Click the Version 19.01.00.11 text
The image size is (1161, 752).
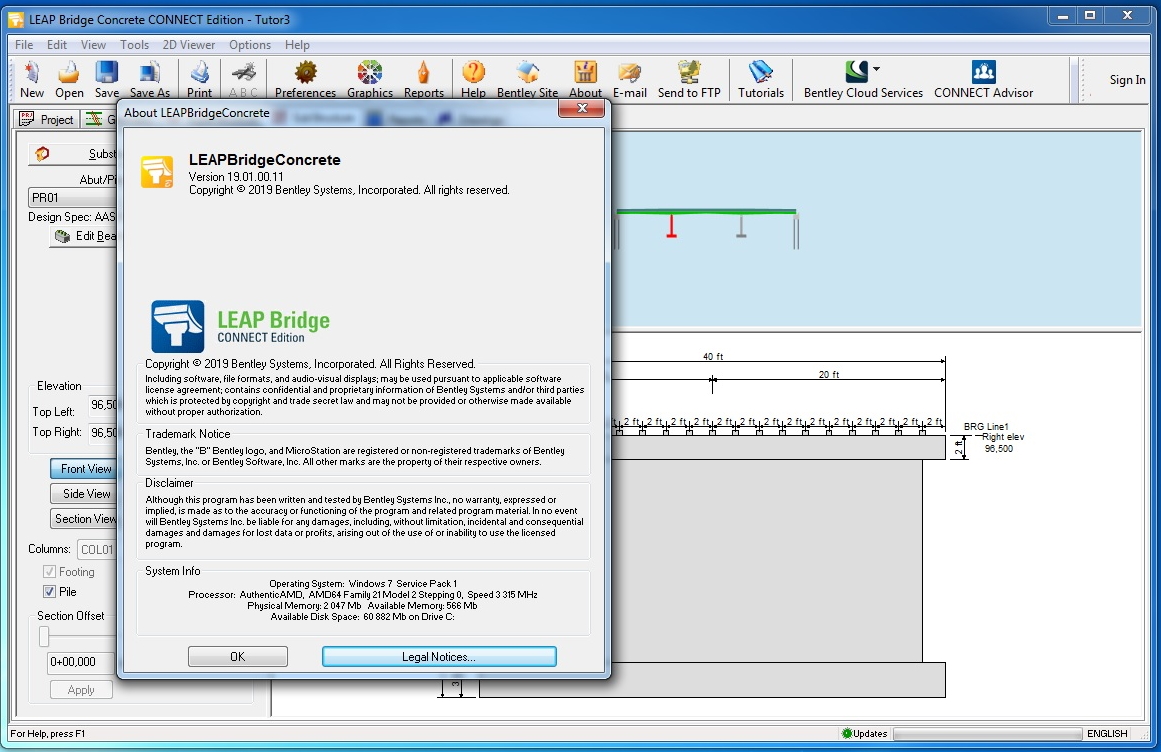pos(235,176)
